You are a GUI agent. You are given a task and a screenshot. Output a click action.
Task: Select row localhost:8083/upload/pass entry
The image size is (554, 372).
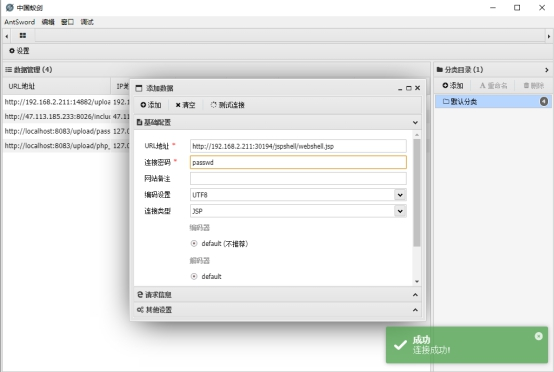[x=66, y=131]
